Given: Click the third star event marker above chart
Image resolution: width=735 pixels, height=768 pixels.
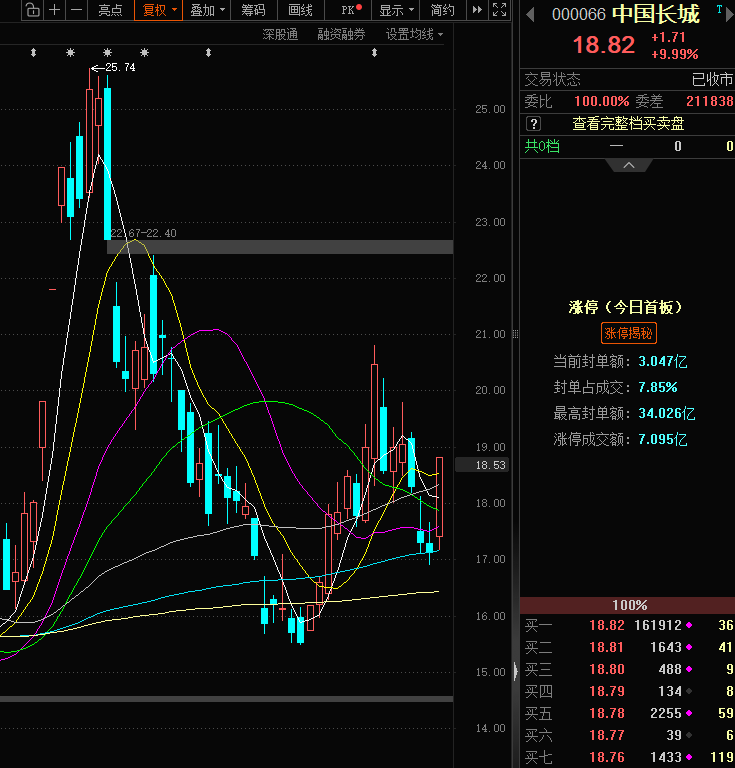Looking at the screenshot, I should [144, 52].
